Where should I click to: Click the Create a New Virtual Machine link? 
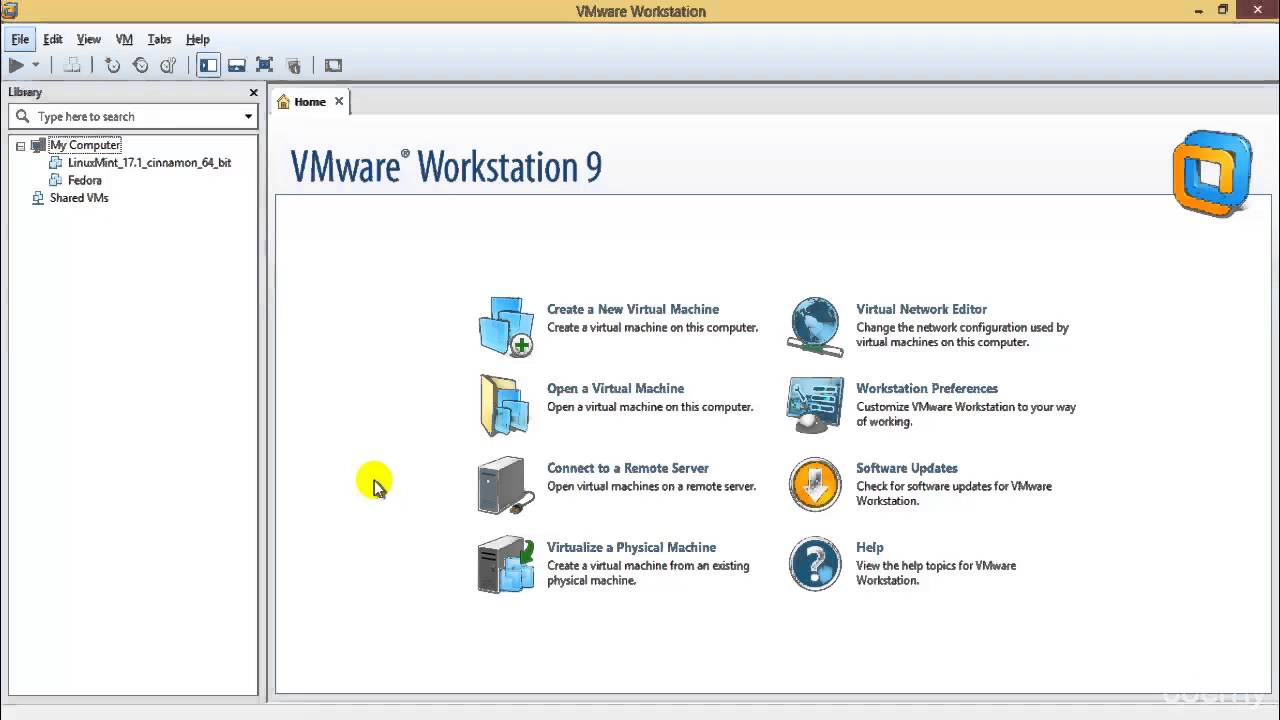(x=633, y=309)
